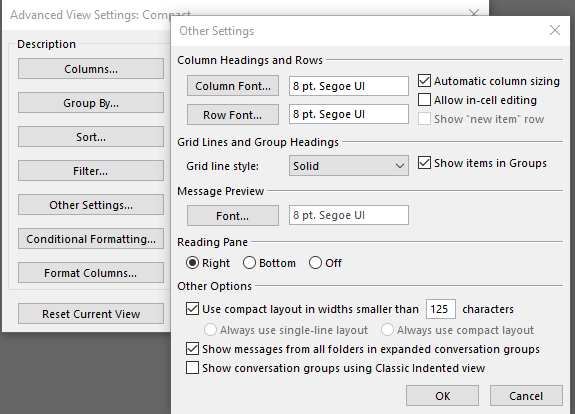Open Message Preview Font button
575x414 pixels.
coord(233,216)
